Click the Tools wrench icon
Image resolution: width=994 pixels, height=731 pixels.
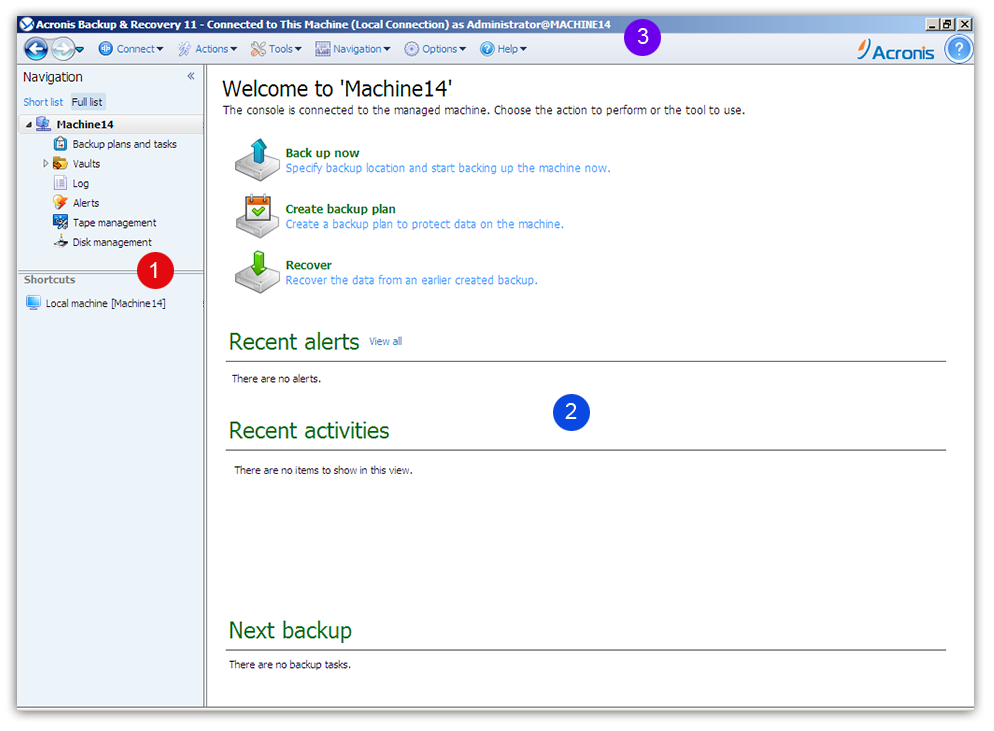(x=258, y=49)
